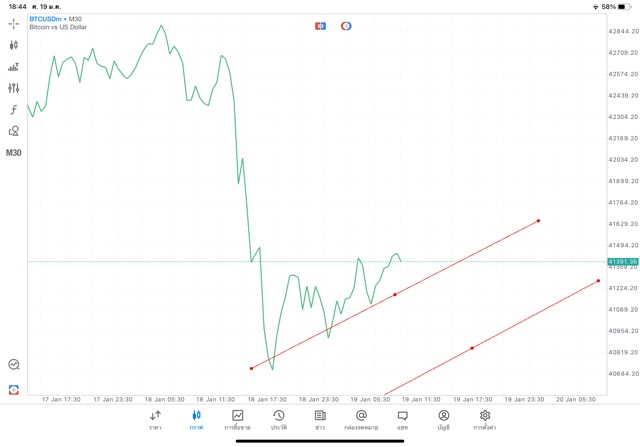Open the การซื้อขาย (Trade) tab
Viewport: 640px width, 447px height.
237,420
